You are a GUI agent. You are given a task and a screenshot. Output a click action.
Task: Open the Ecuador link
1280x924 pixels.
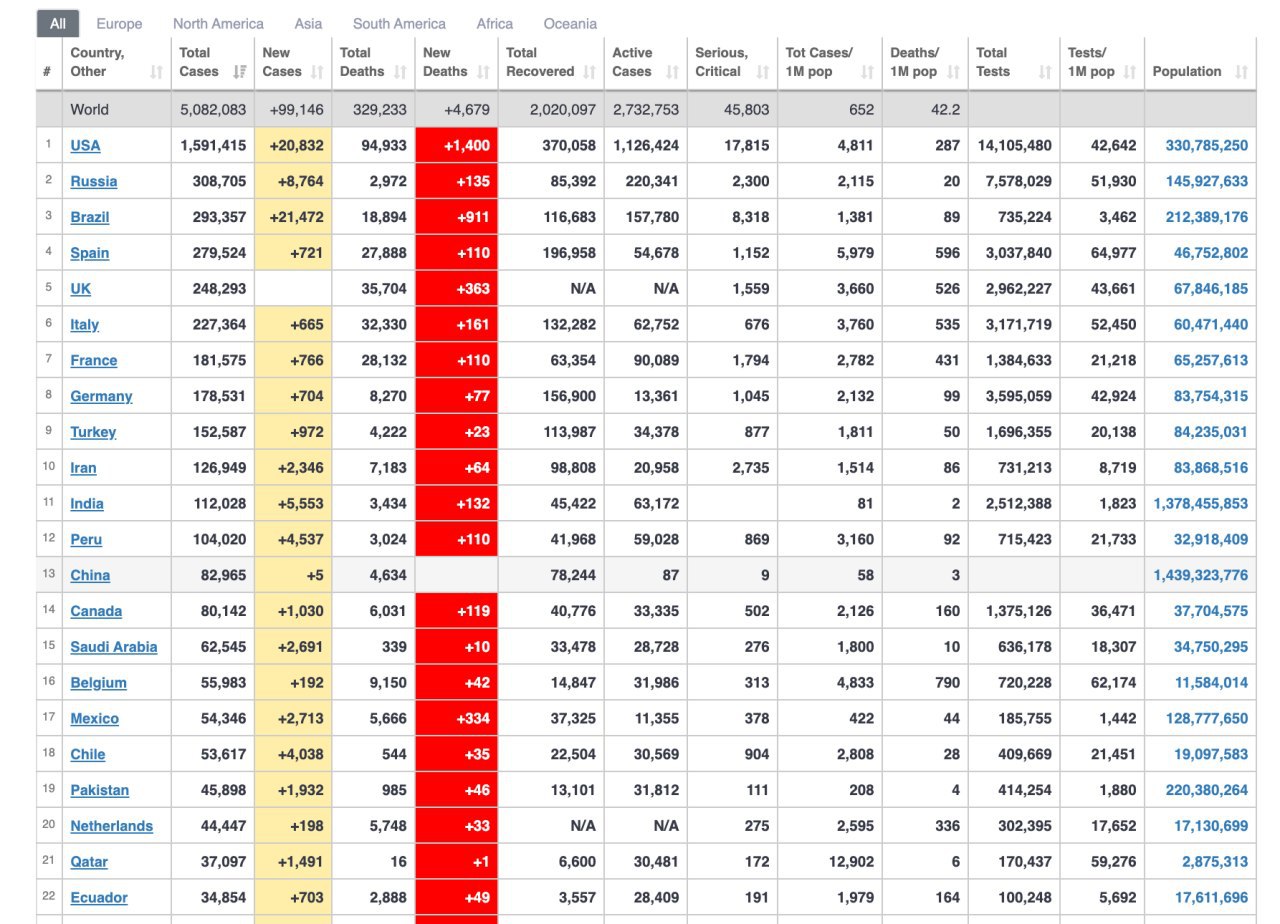pos(99,898)
